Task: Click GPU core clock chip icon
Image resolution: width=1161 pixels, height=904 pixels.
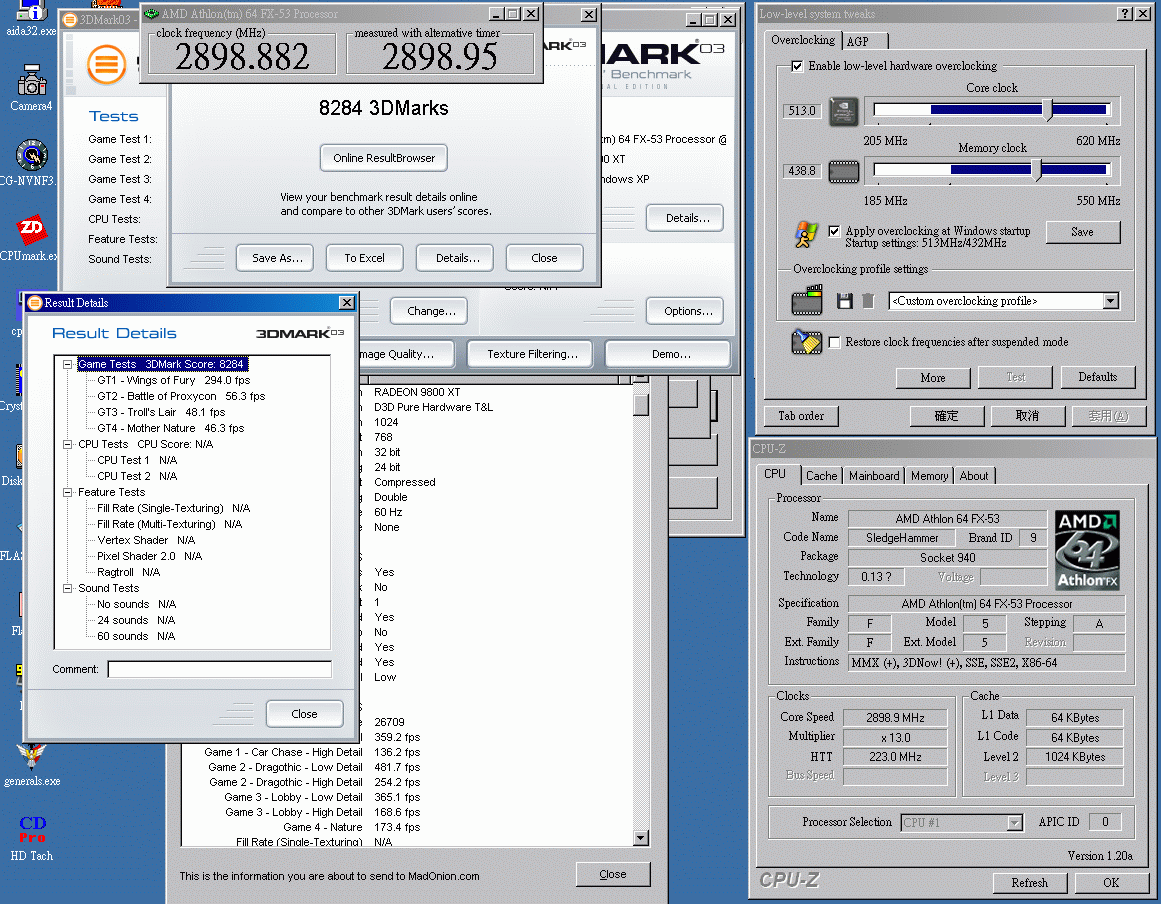Action: 843,111
